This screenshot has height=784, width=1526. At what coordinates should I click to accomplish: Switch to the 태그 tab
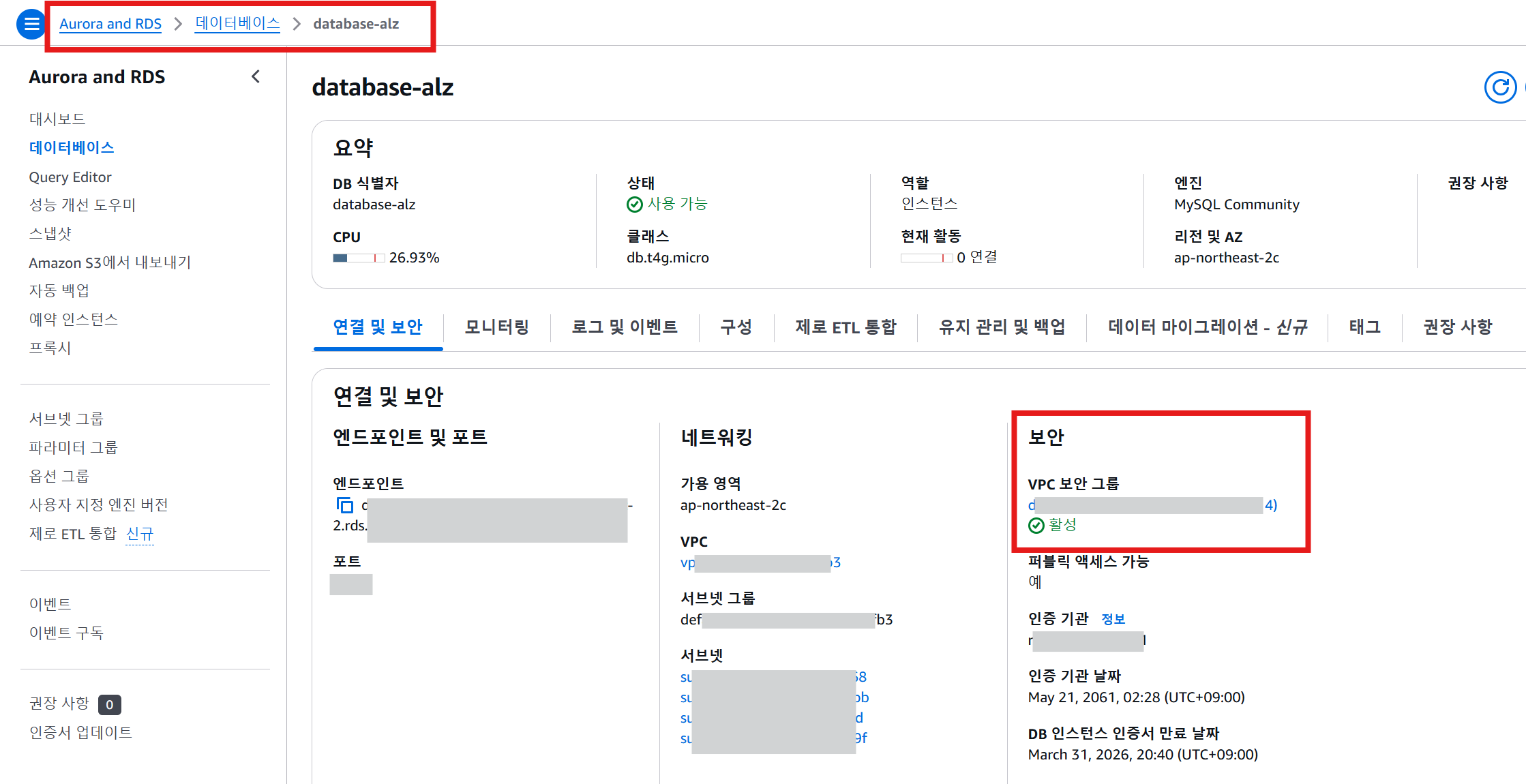pos(1364,327)
